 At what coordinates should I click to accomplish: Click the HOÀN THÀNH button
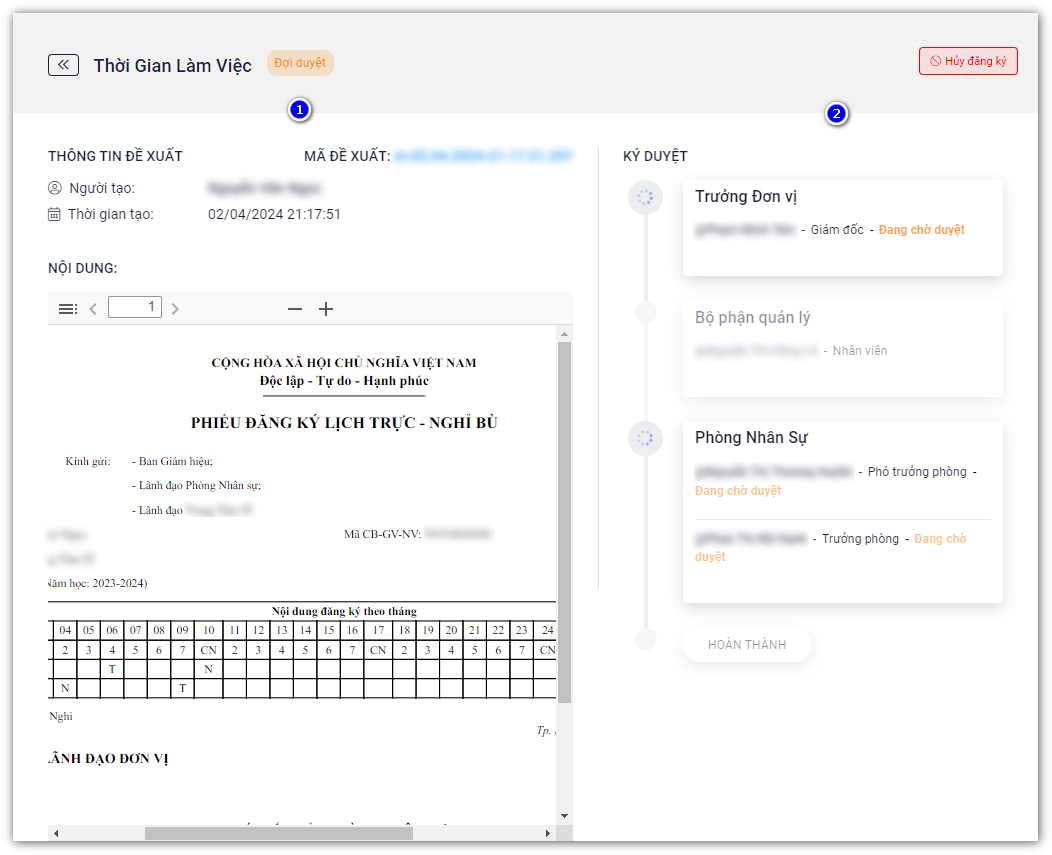click(747, 645)
